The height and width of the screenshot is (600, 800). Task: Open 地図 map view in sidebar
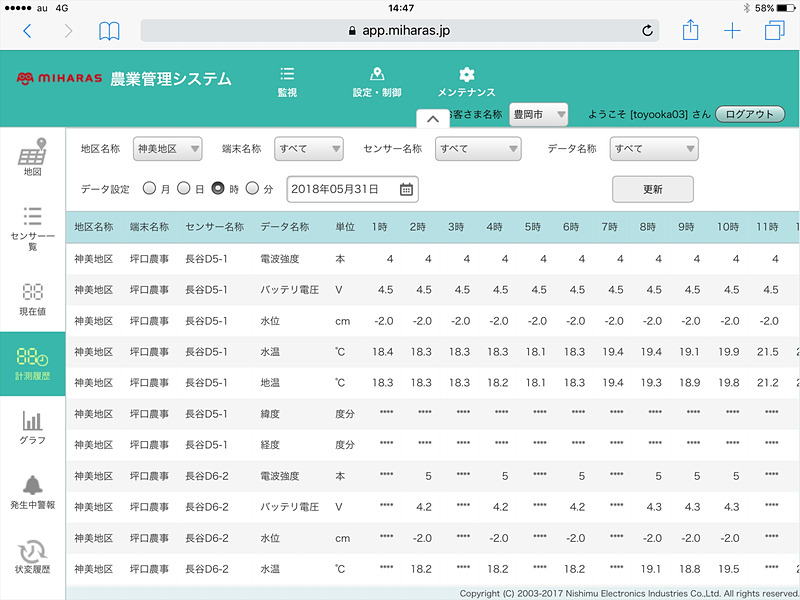point(33,157)
